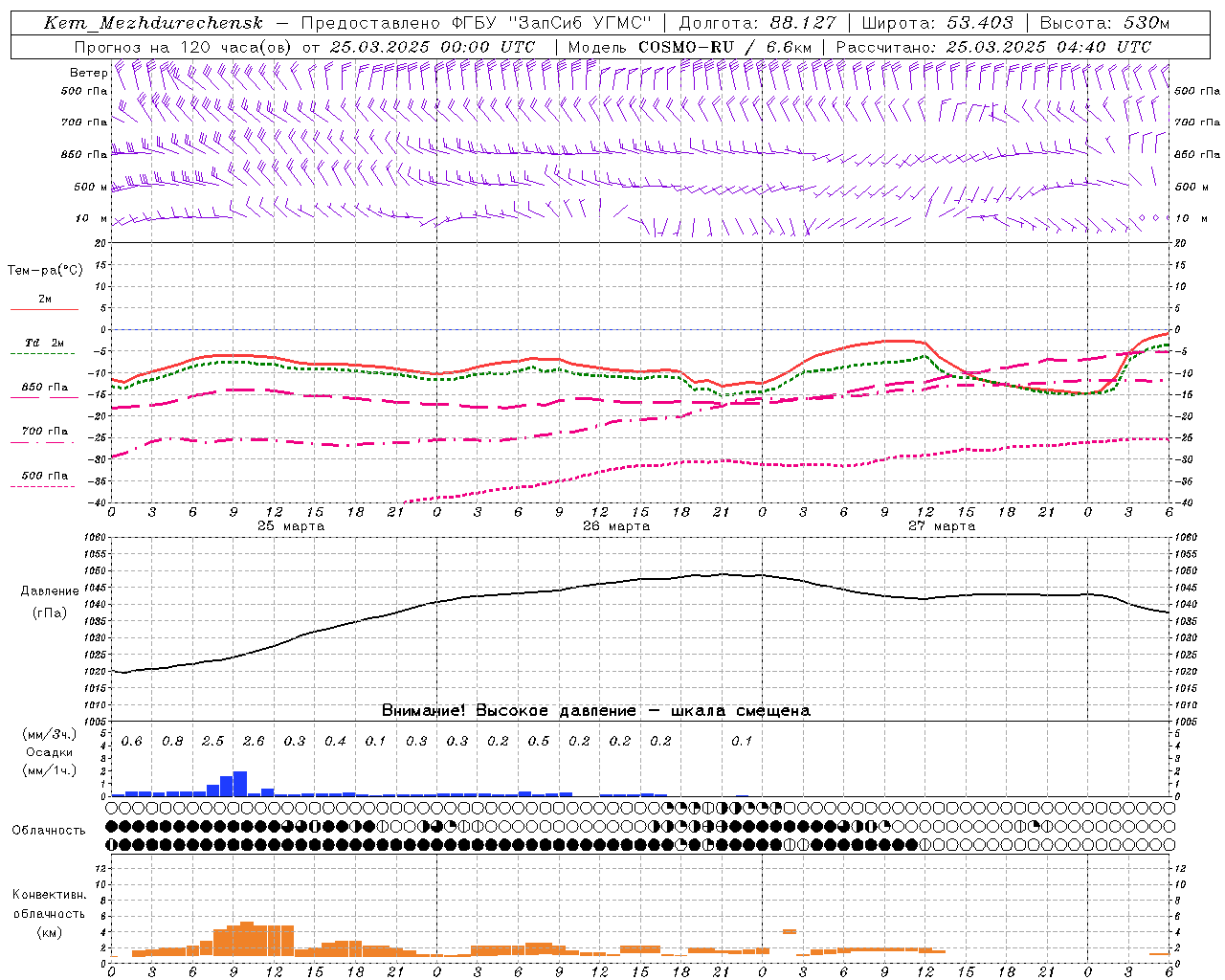Image resolution: width=1225 pixels, height=980 pixels.
Task: Click the 0.6 precipitation value
Action: tap(131, 742)
